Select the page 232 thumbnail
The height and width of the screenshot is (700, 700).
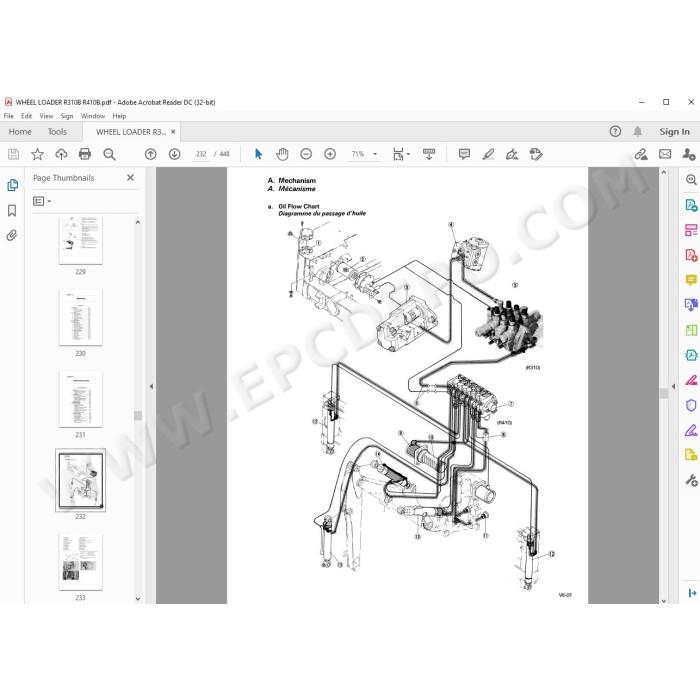tap(80, 480)
